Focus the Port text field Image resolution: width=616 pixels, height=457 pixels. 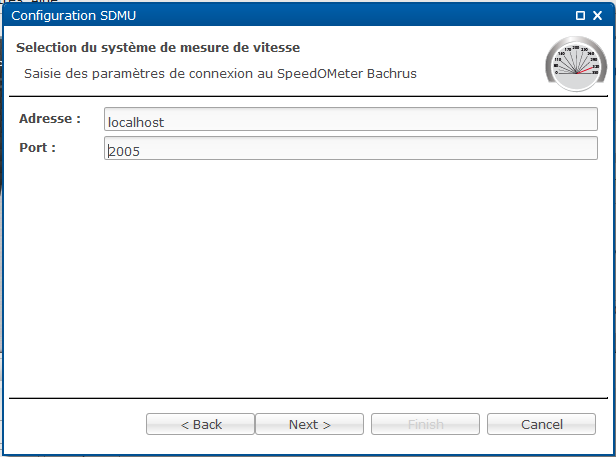(351, 148)
